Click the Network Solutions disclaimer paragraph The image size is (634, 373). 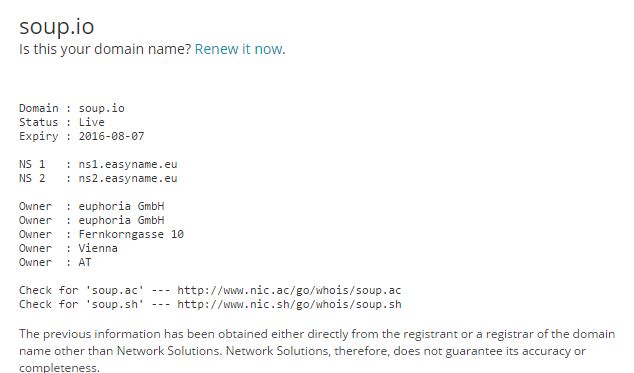[x=317, y=350]
